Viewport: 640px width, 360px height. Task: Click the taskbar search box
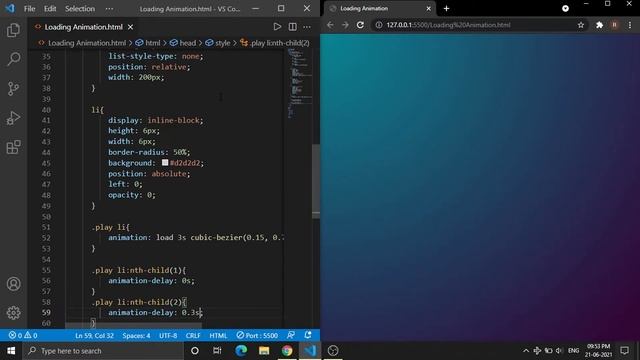[x=103, y=351]
